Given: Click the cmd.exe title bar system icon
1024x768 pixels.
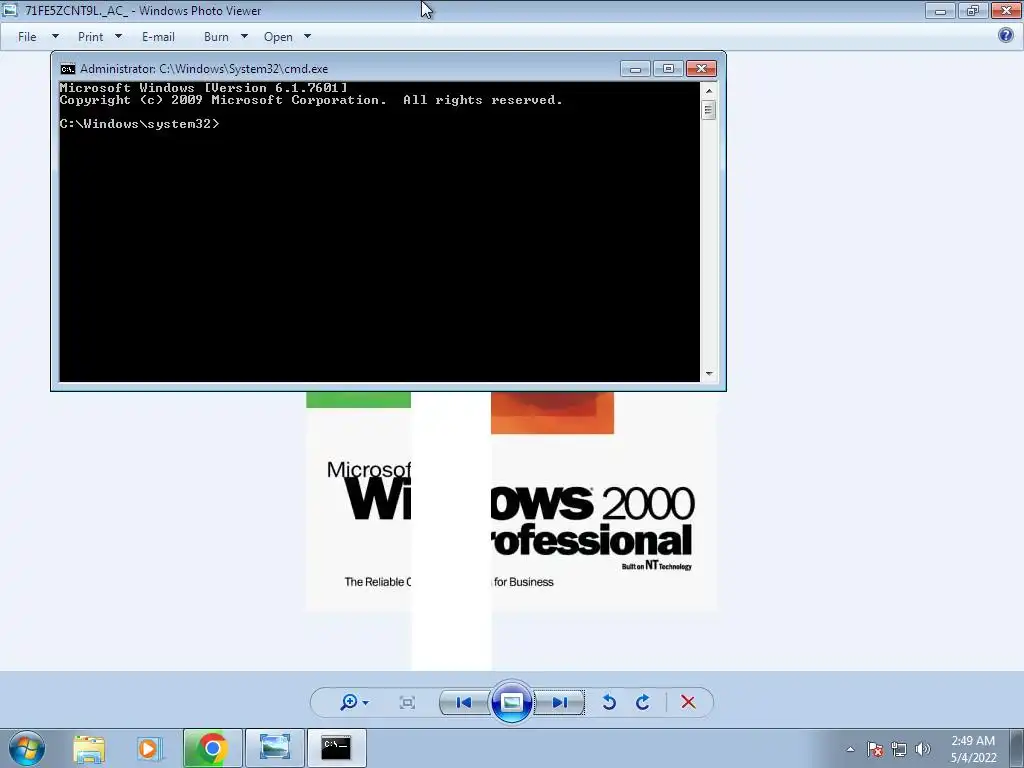Looking at the screenshot, I should pyautogui.click(x=67, y=69).
